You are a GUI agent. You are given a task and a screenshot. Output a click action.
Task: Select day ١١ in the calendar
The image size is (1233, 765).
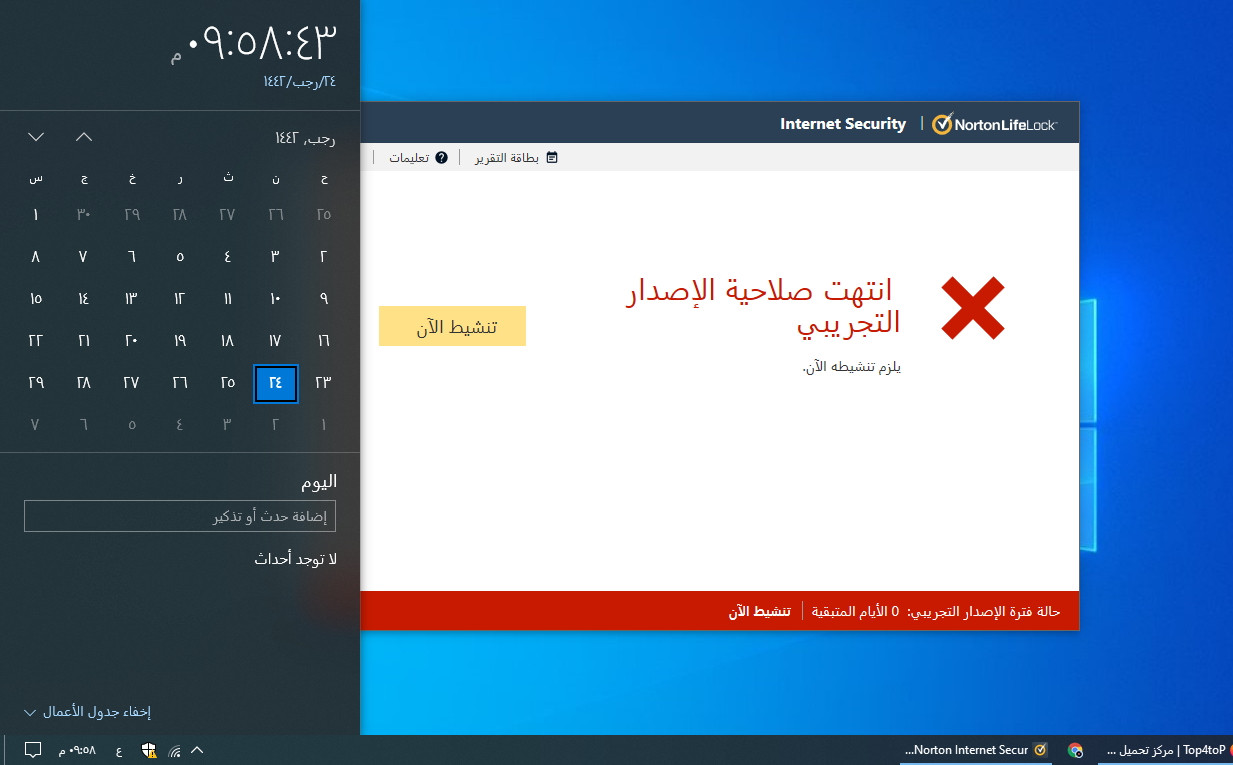[x=227, y=298]
